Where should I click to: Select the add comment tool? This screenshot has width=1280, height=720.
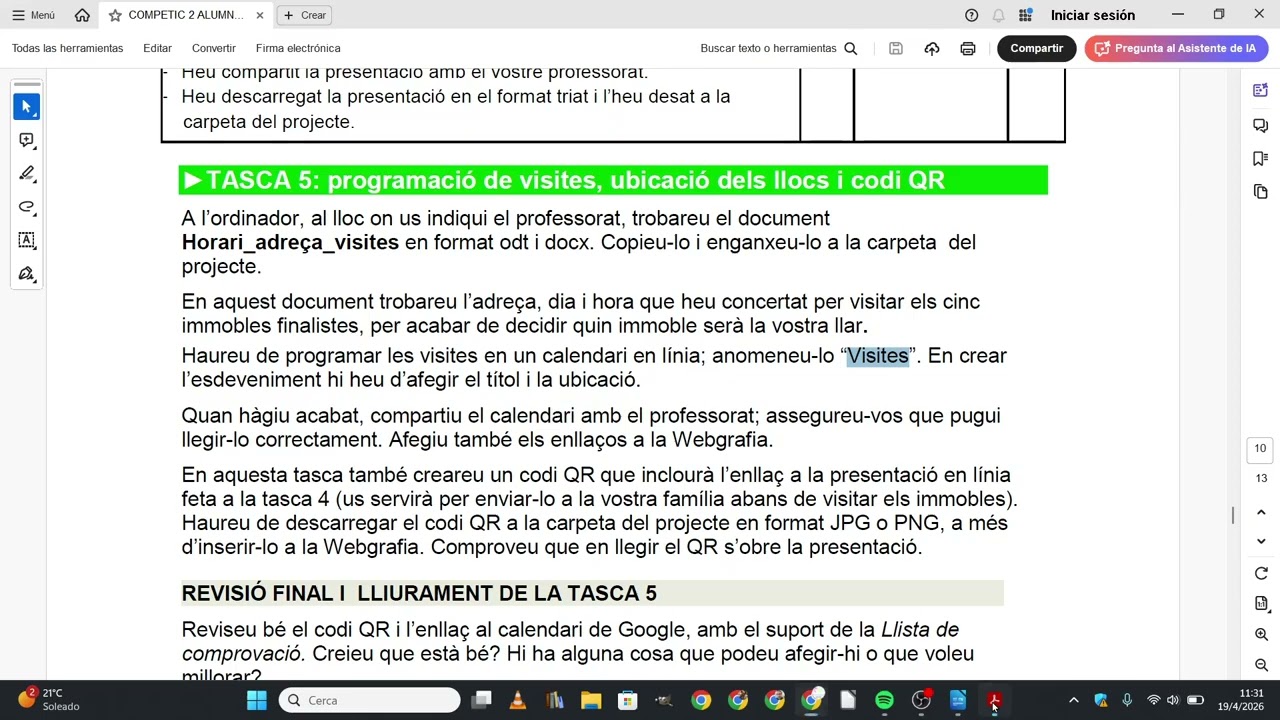27,140
